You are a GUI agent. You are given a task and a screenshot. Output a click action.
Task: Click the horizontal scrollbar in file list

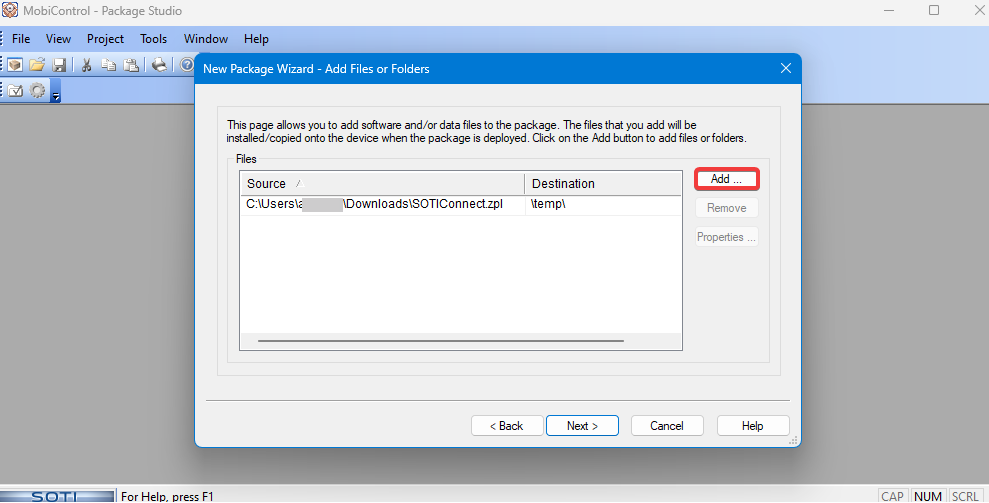[440, 341]
